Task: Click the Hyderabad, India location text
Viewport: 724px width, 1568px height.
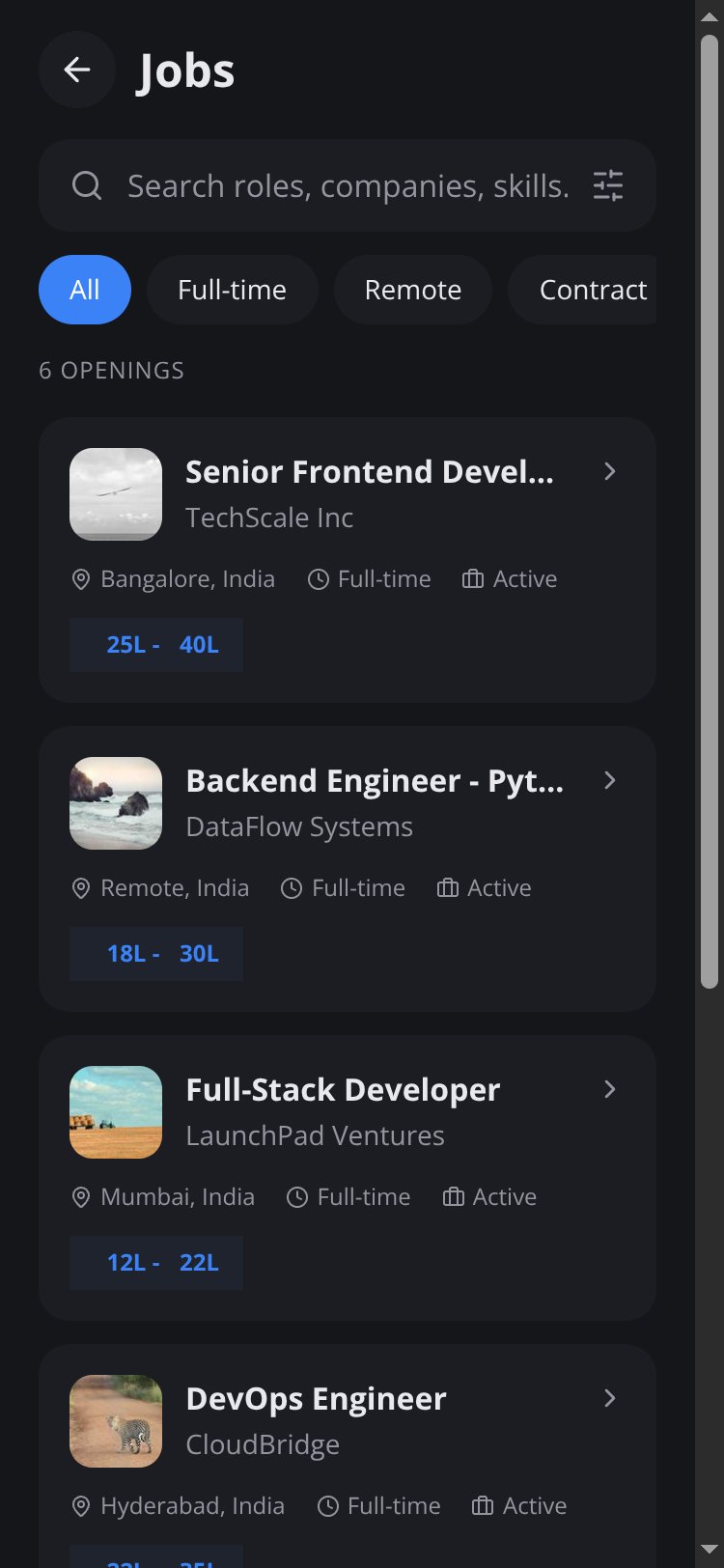Action: click(x=192, y=1506)
